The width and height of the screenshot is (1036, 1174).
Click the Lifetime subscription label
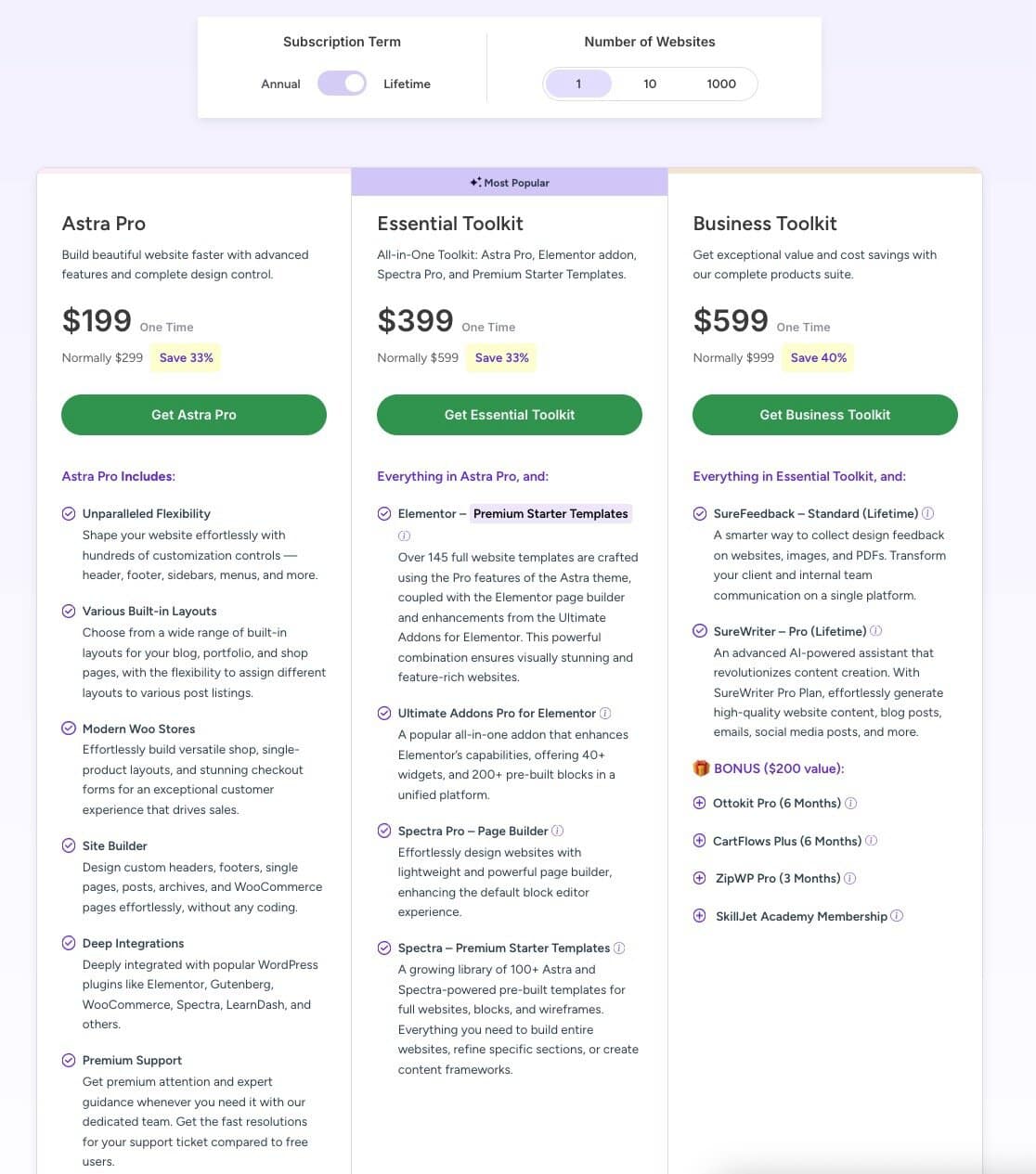407,84
